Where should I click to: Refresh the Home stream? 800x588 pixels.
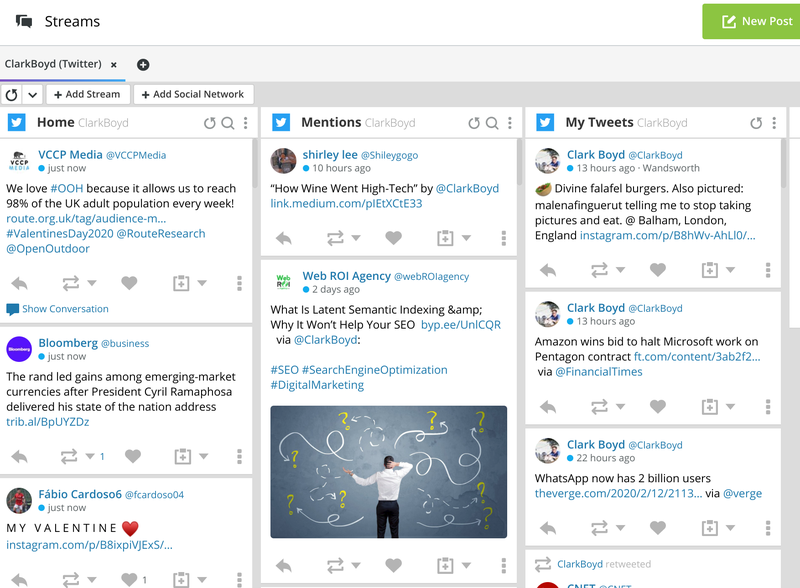coord(210,123)
